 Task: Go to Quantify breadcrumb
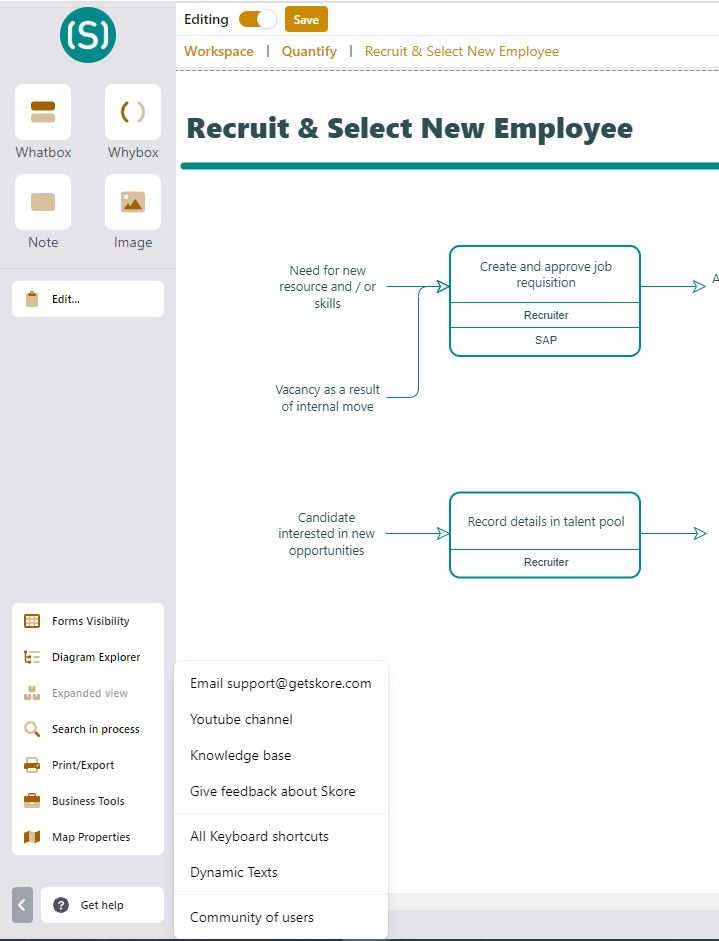[309, 52]
